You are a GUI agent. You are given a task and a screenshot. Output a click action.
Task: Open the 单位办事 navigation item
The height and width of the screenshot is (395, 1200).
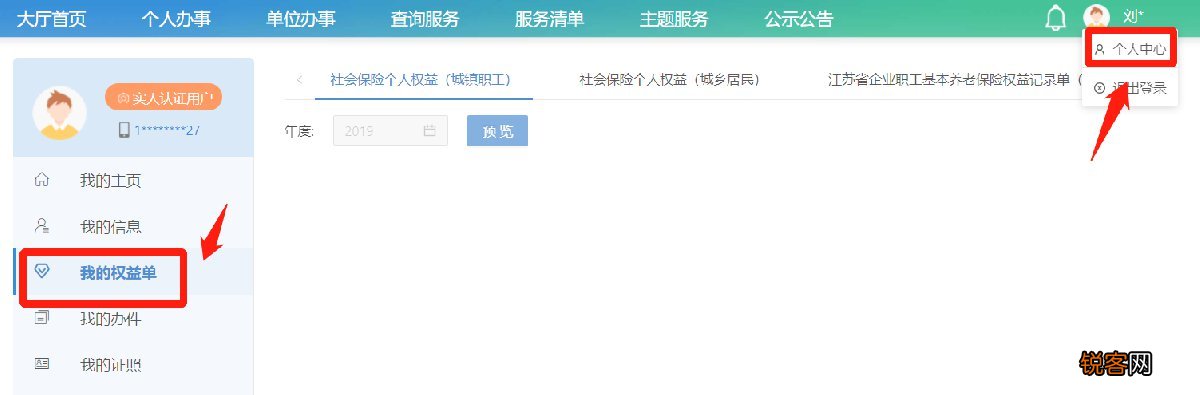(x=301, y=19)
